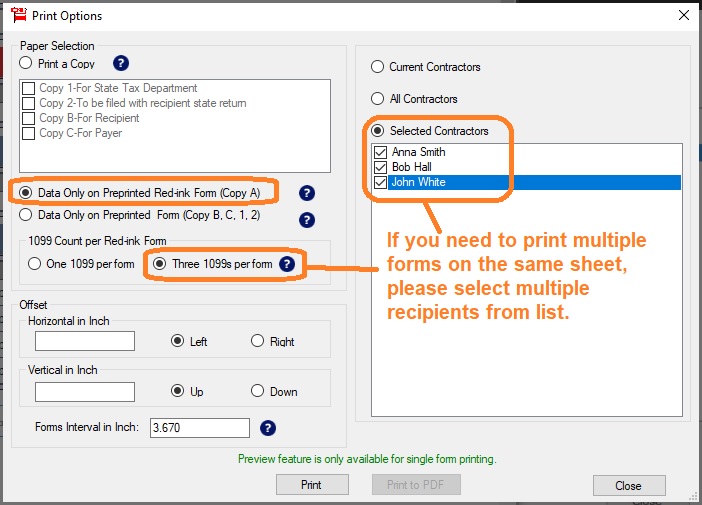Click the Print button

click(312, 485)
